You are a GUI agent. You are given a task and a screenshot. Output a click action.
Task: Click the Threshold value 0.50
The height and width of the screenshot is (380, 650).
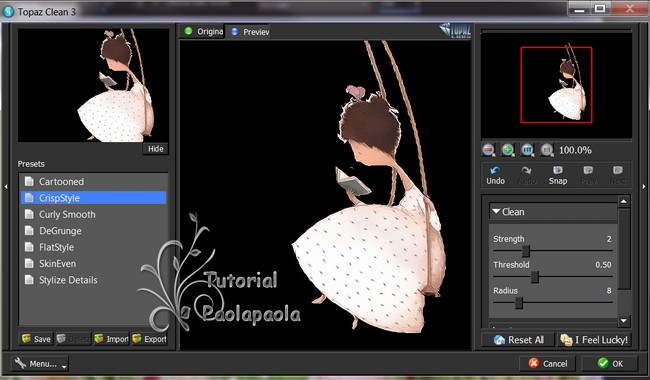604,265
